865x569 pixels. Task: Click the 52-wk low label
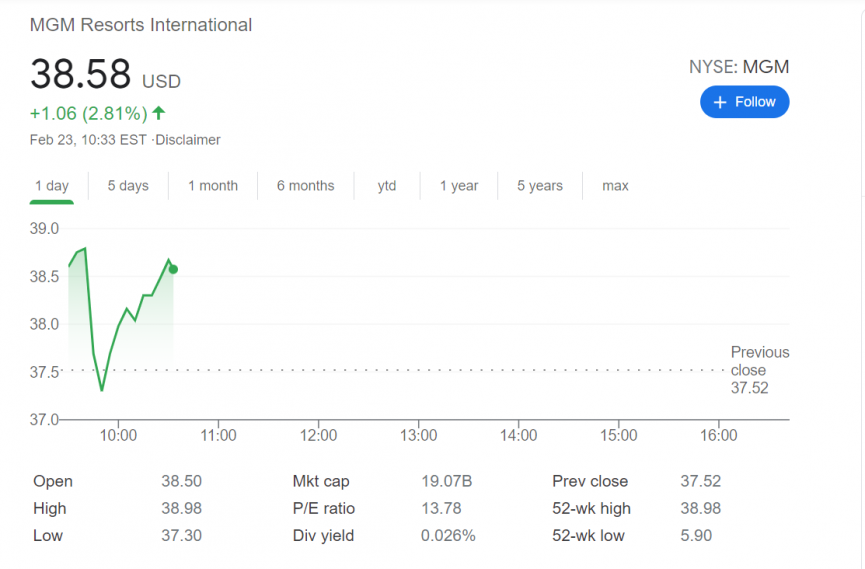(x=588, y=535)
